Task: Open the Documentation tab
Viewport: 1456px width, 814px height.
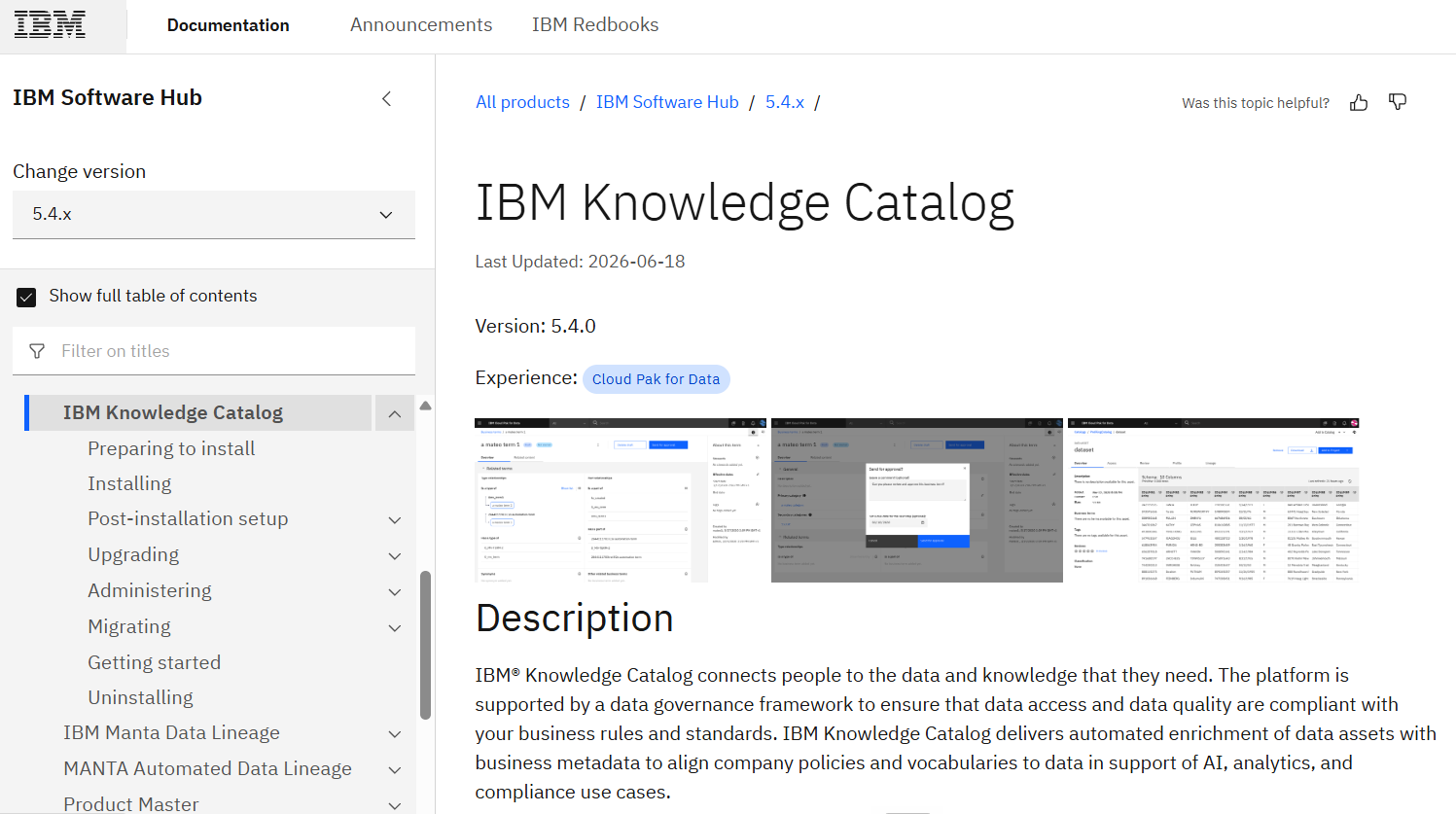Action: (x=229, y=25)
